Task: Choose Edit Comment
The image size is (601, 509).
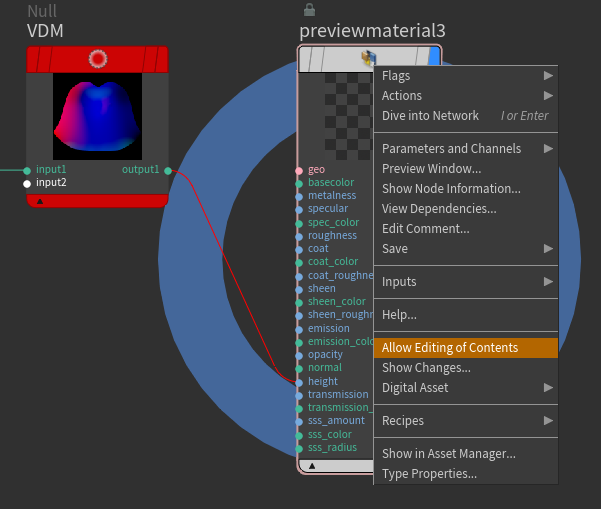Action: (x=466, y=228)
